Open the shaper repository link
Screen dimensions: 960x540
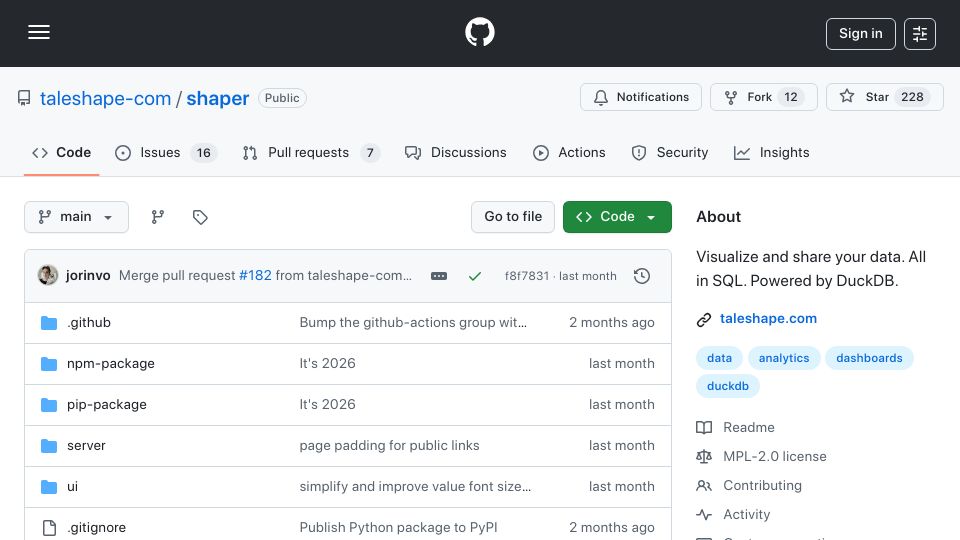click(x=217, y=99)
